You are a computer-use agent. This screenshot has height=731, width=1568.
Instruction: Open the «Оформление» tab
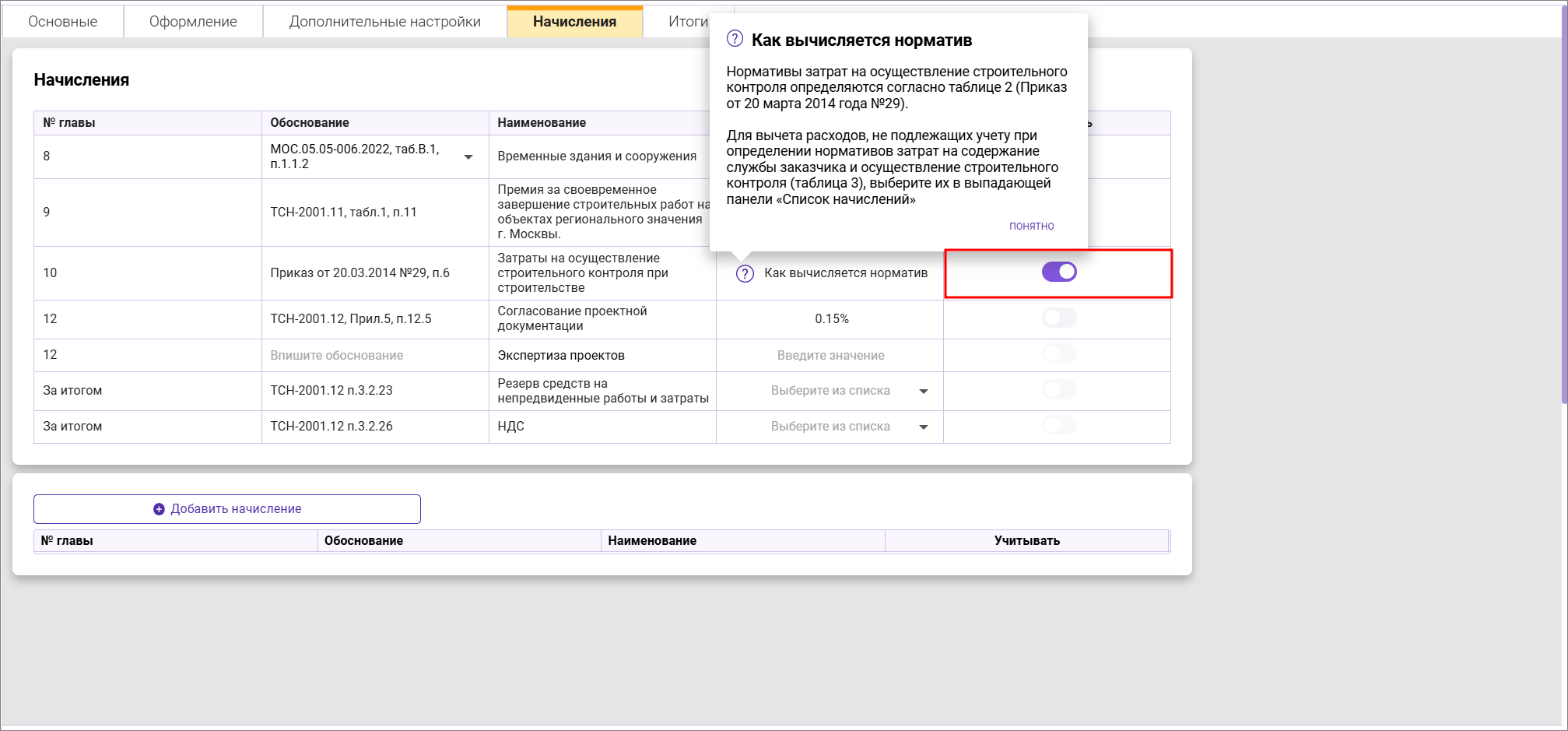click(192, 21)
